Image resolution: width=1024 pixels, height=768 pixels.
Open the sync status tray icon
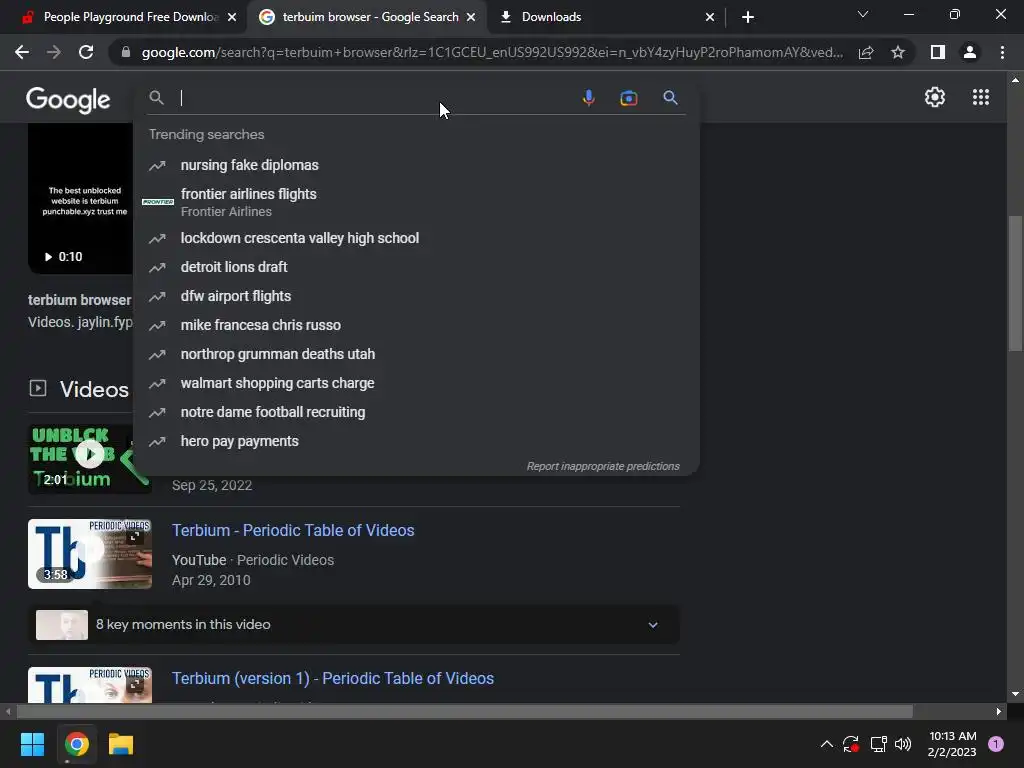click(850, 744)
